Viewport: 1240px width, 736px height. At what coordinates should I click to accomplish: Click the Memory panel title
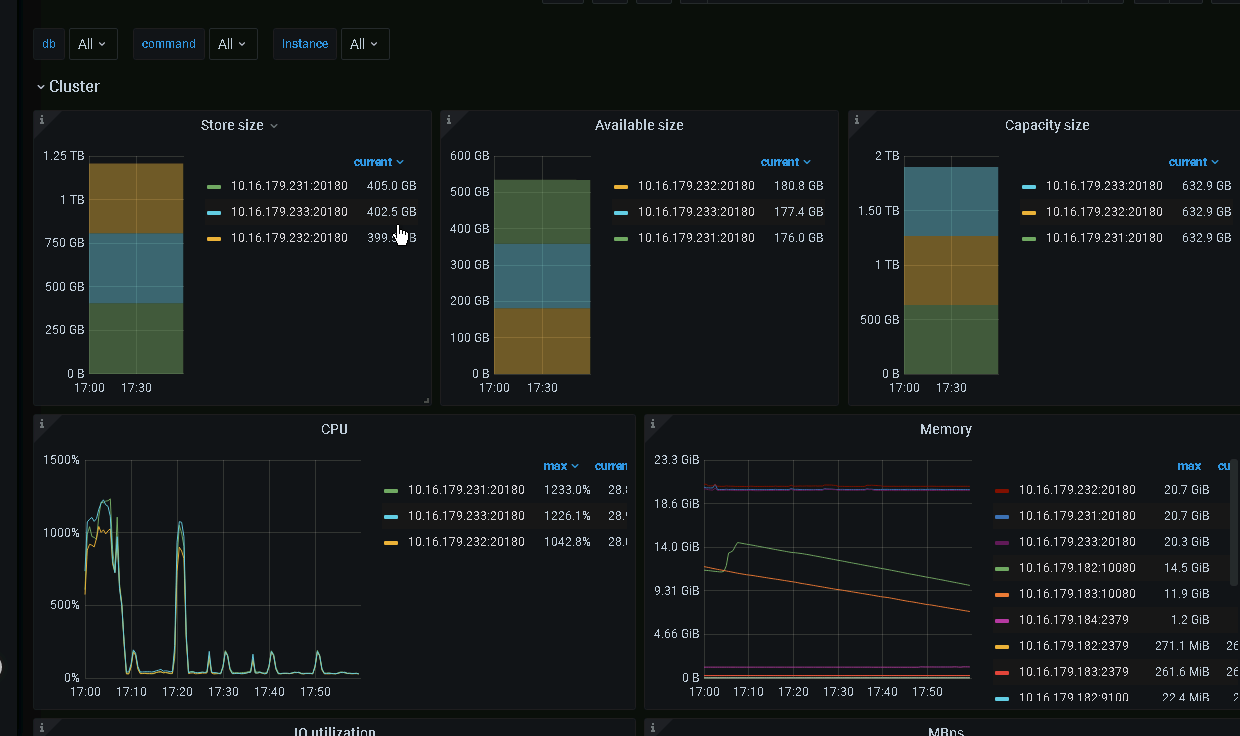pyautogui.click(x=945, y=429)
